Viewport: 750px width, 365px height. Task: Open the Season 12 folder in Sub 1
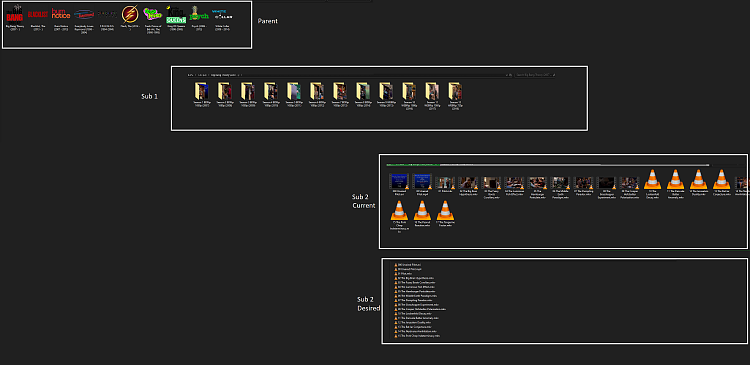pos(454,96)
